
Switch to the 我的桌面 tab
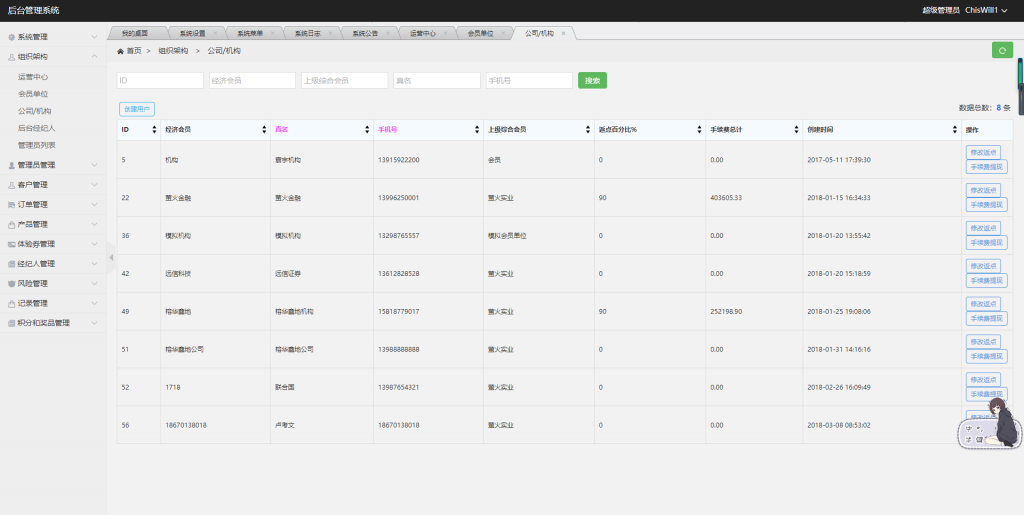point(133,33)
